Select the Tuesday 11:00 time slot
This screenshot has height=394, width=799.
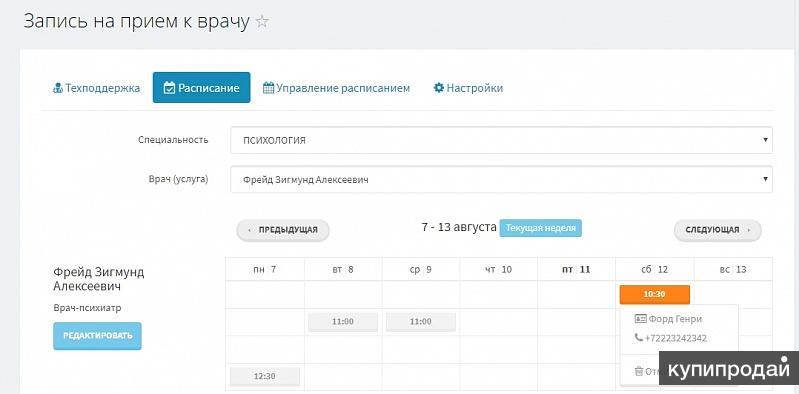343,322
